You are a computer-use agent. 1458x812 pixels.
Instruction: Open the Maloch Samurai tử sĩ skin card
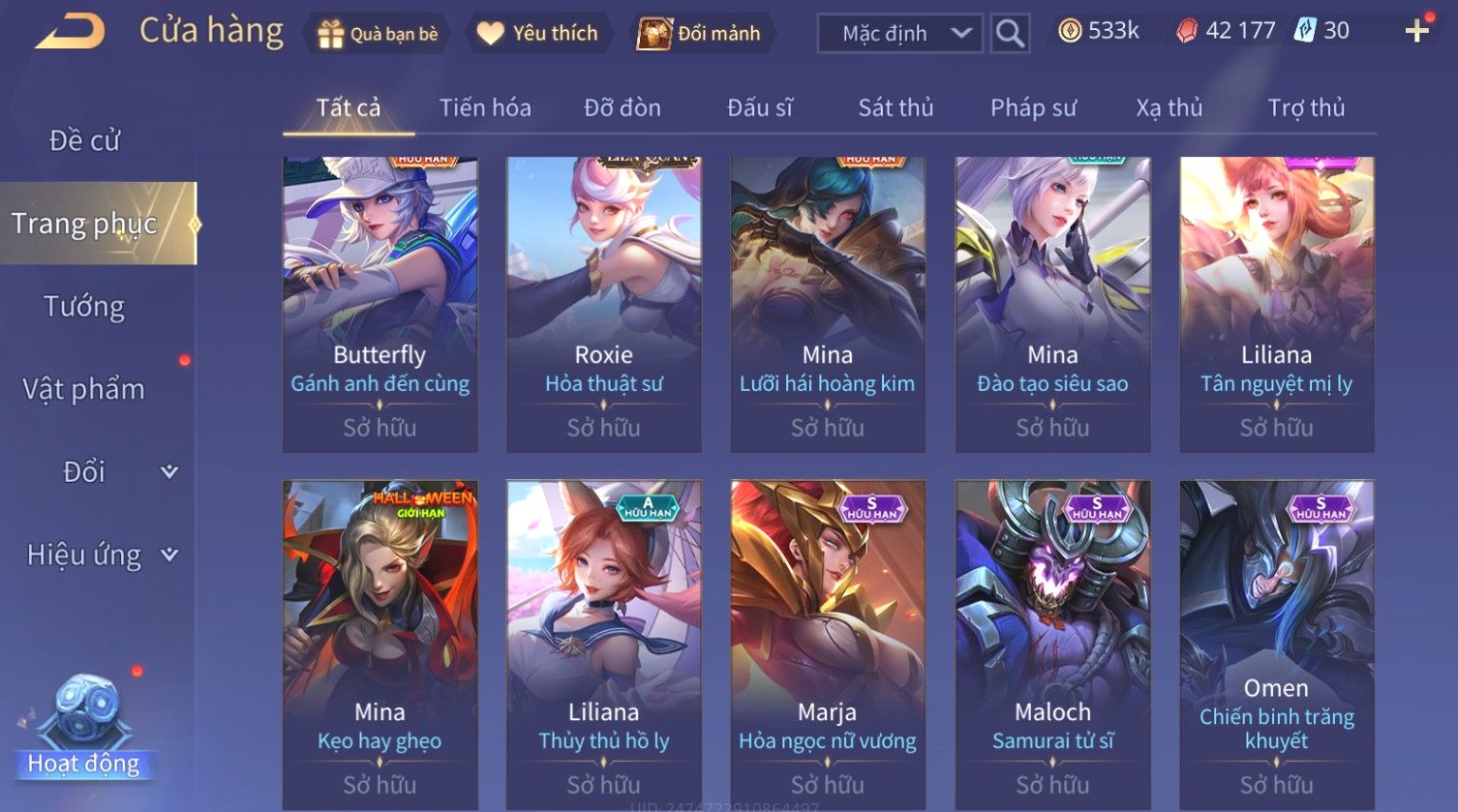1052,646
